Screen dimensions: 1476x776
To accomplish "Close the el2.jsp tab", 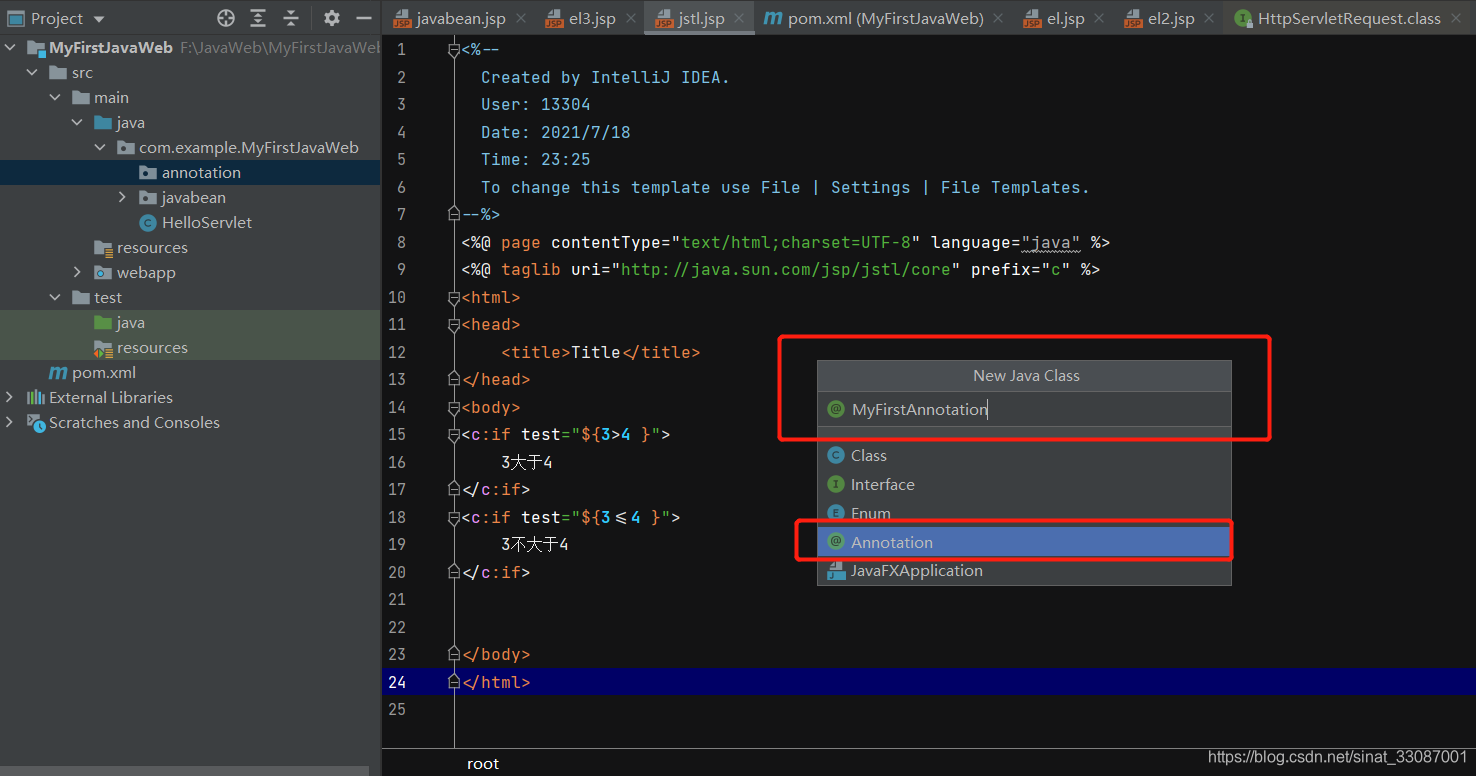I will tap(1209, 18).
